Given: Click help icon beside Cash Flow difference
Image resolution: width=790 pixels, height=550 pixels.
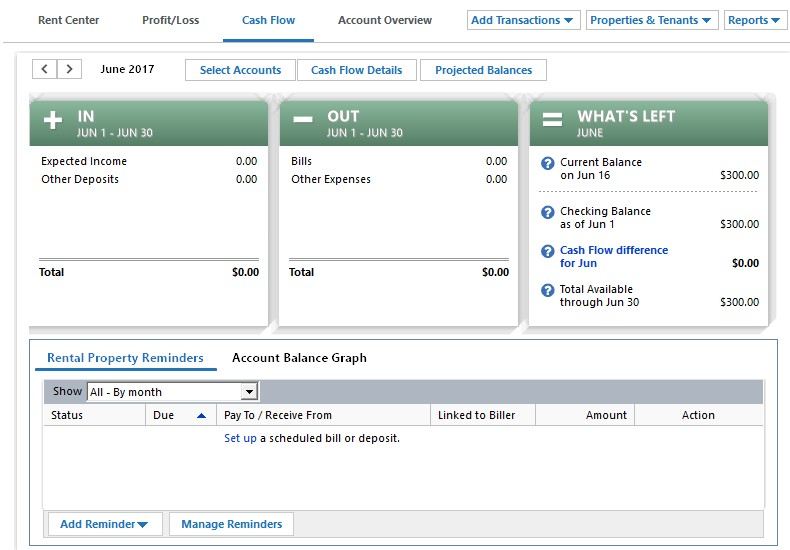Looking at the screenshot, I should pos(547,252).
